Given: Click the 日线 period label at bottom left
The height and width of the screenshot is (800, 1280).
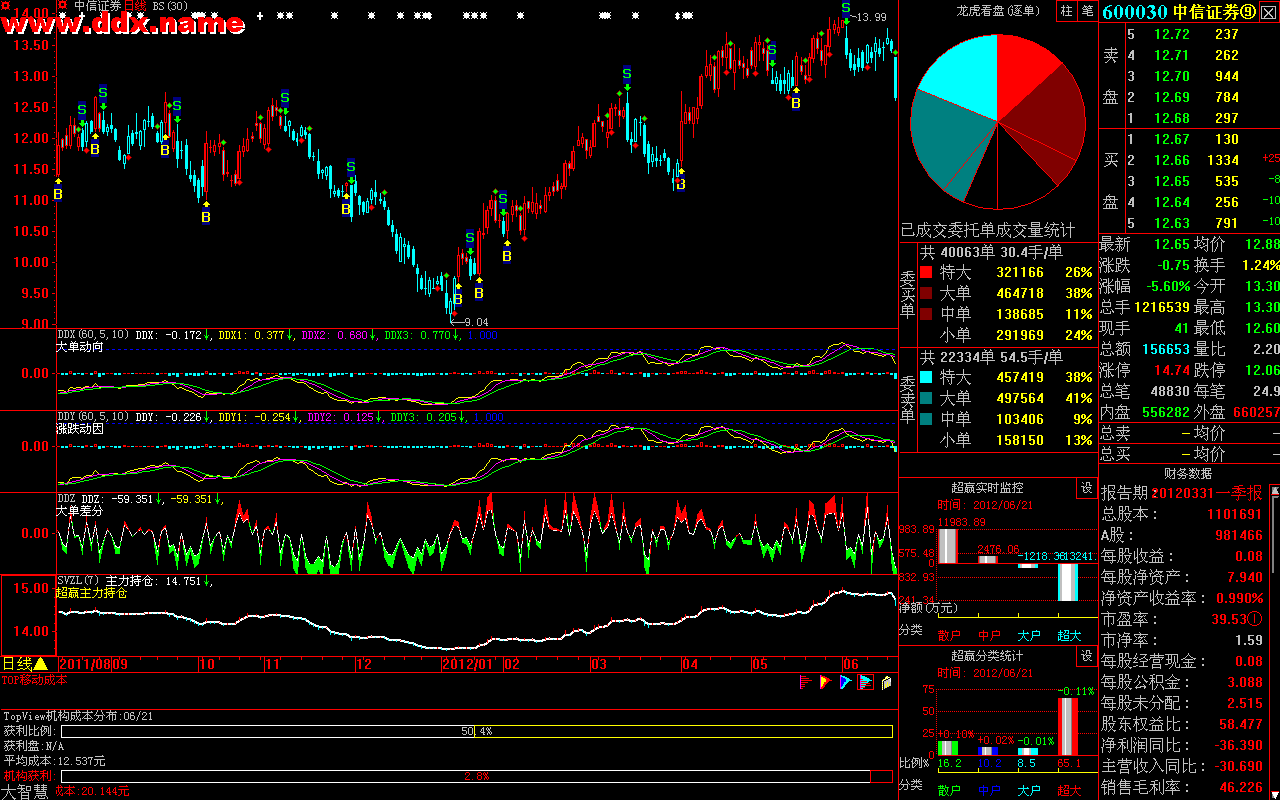Looking at the screenshot, I should [17, 664].
